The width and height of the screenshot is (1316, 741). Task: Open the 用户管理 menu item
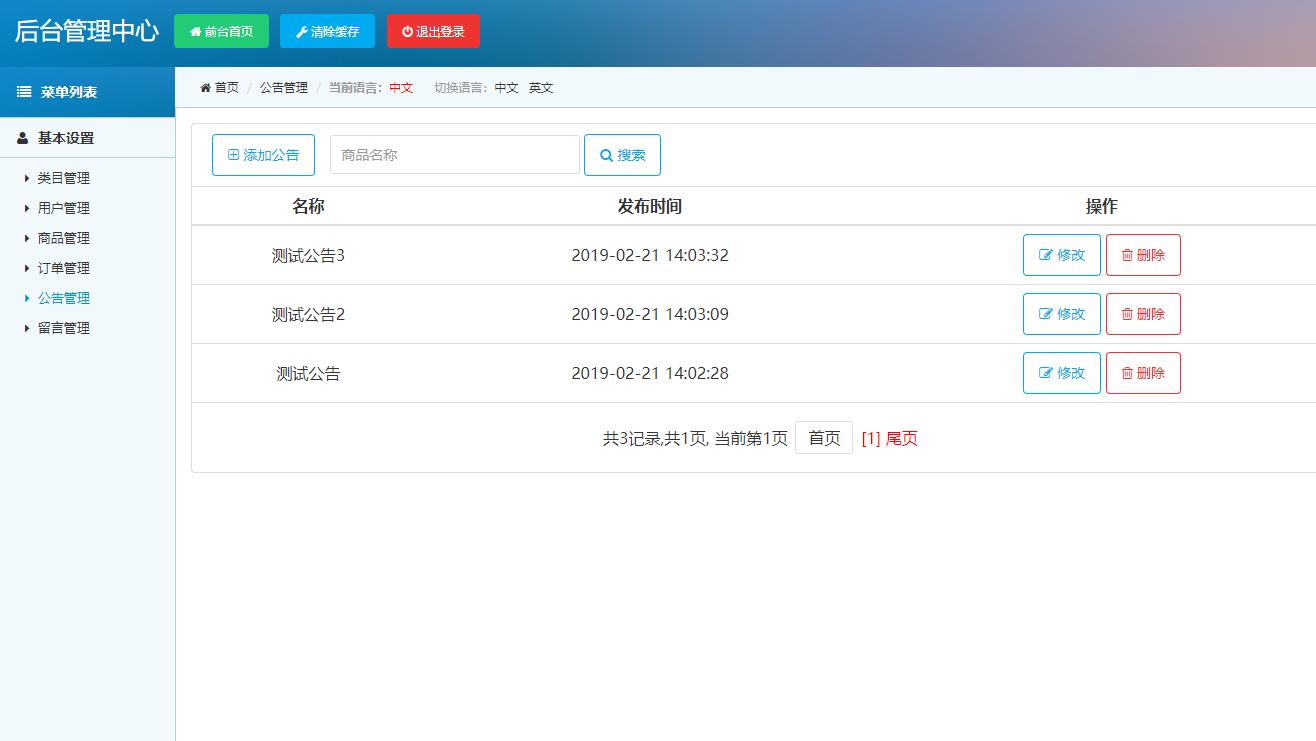pyautogui.click(x=64, y=208)
